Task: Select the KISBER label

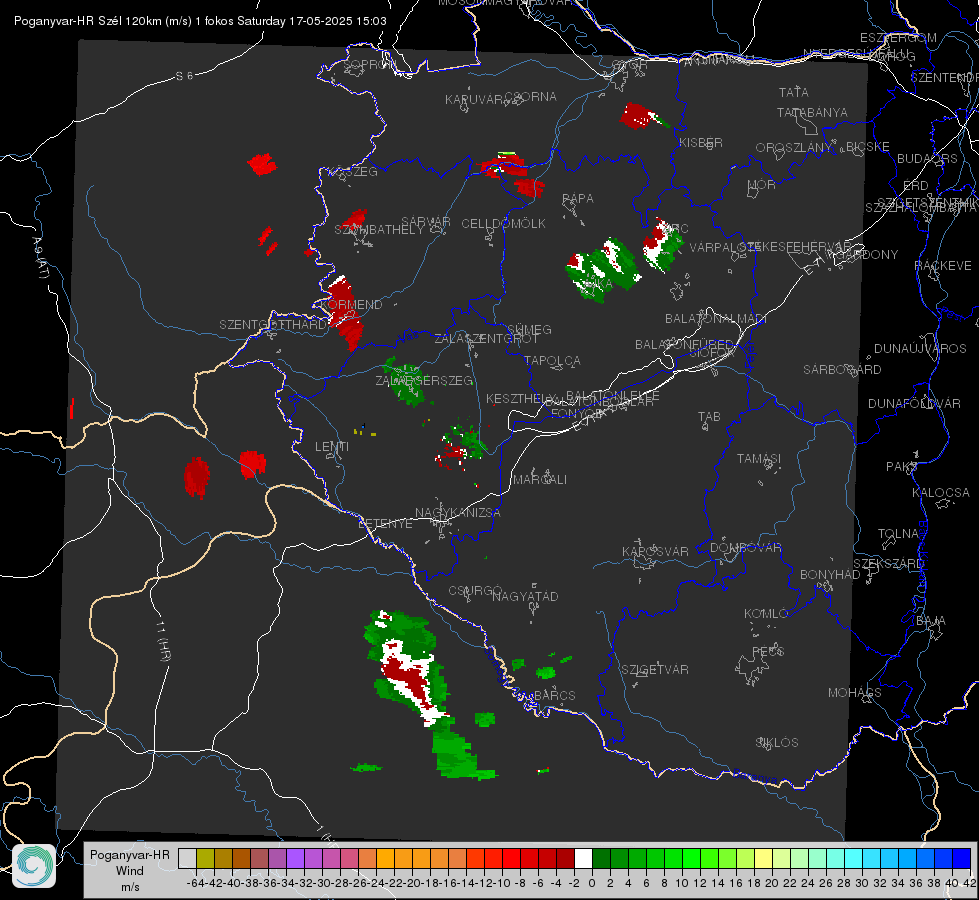Action: 701,143
